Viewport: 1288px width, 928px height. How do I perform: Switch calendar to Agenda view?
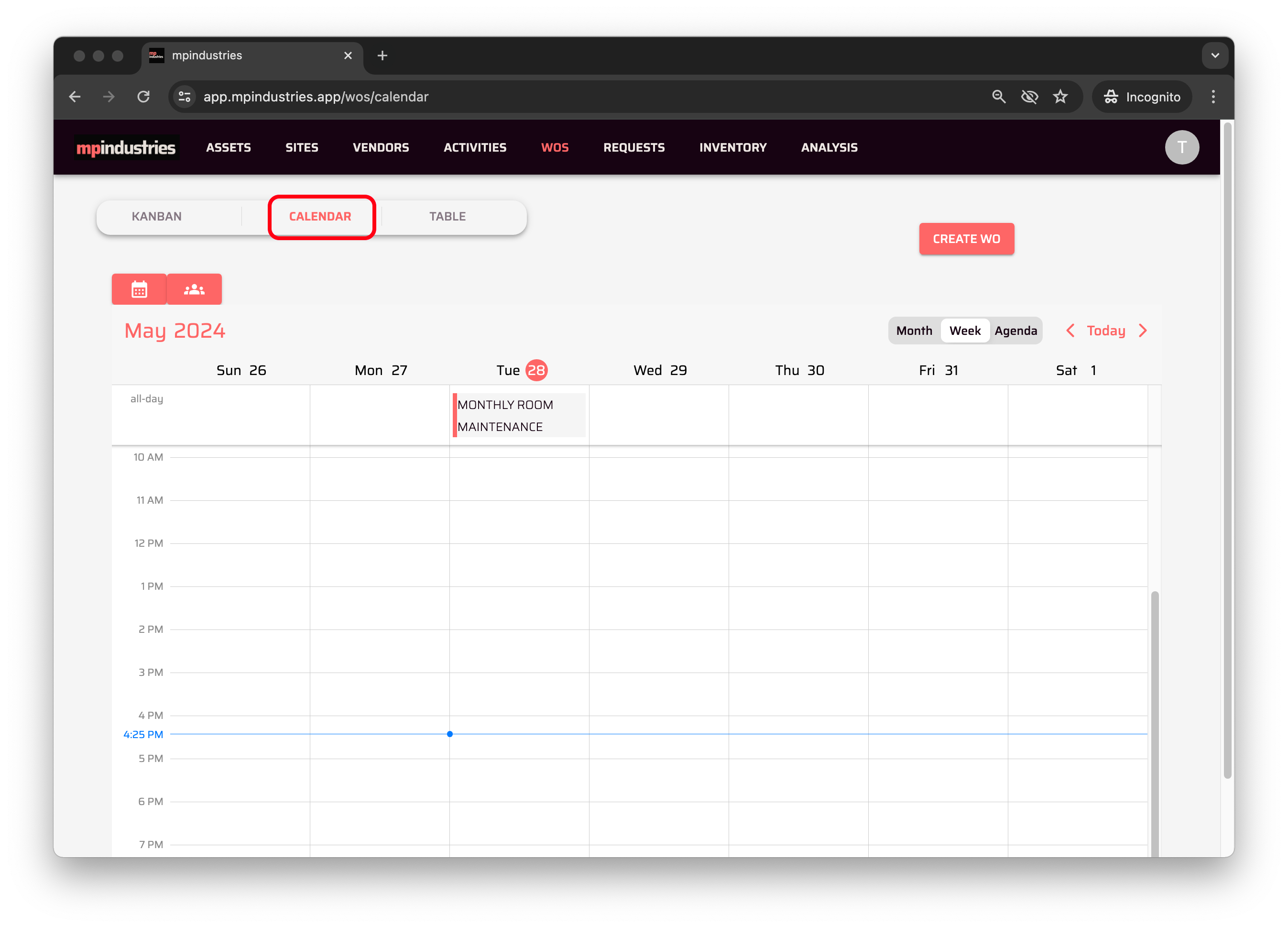[1015, 331]
